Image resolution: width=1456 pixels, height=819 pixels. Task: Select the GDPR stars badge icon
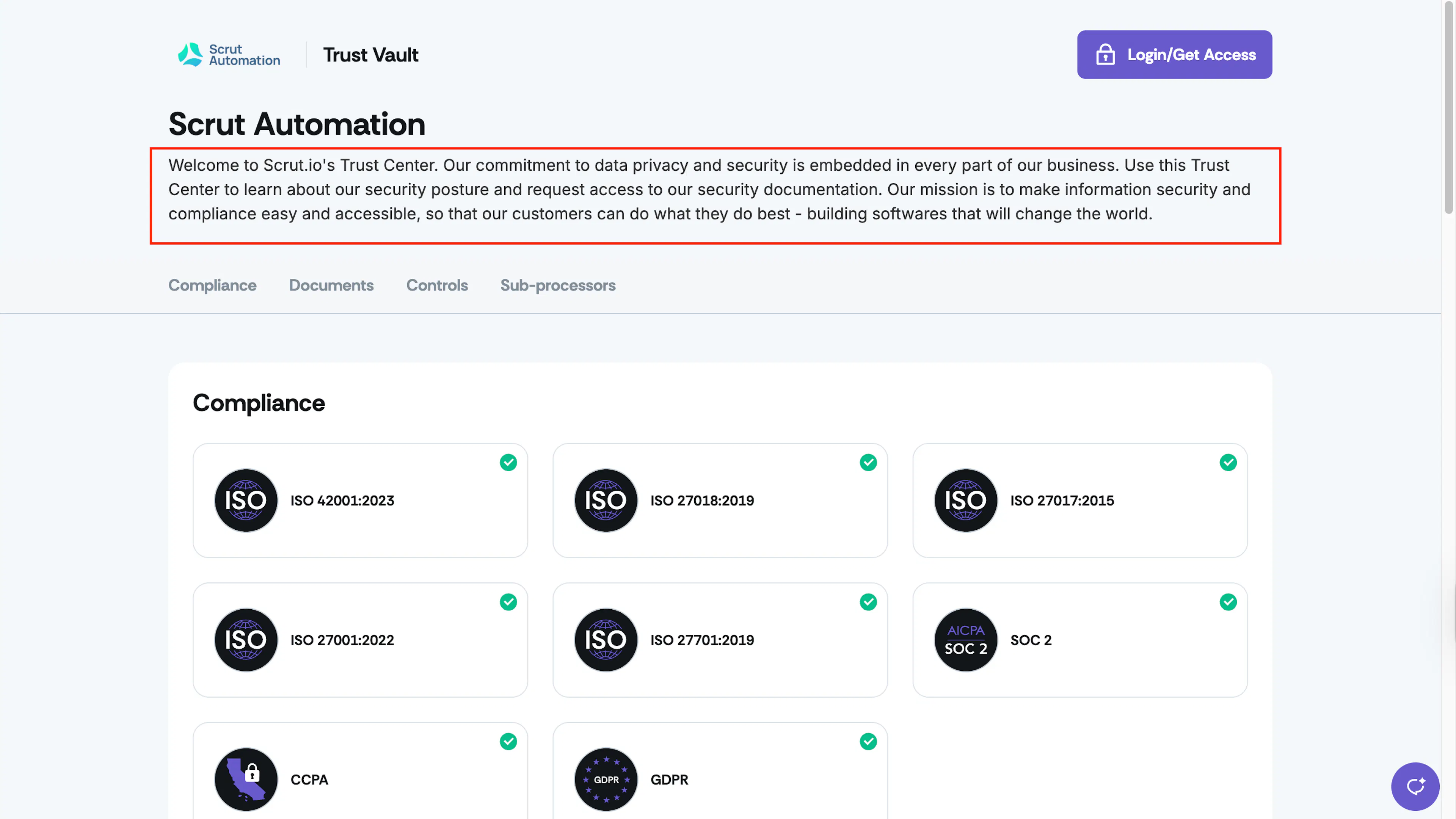coord(606,780)
